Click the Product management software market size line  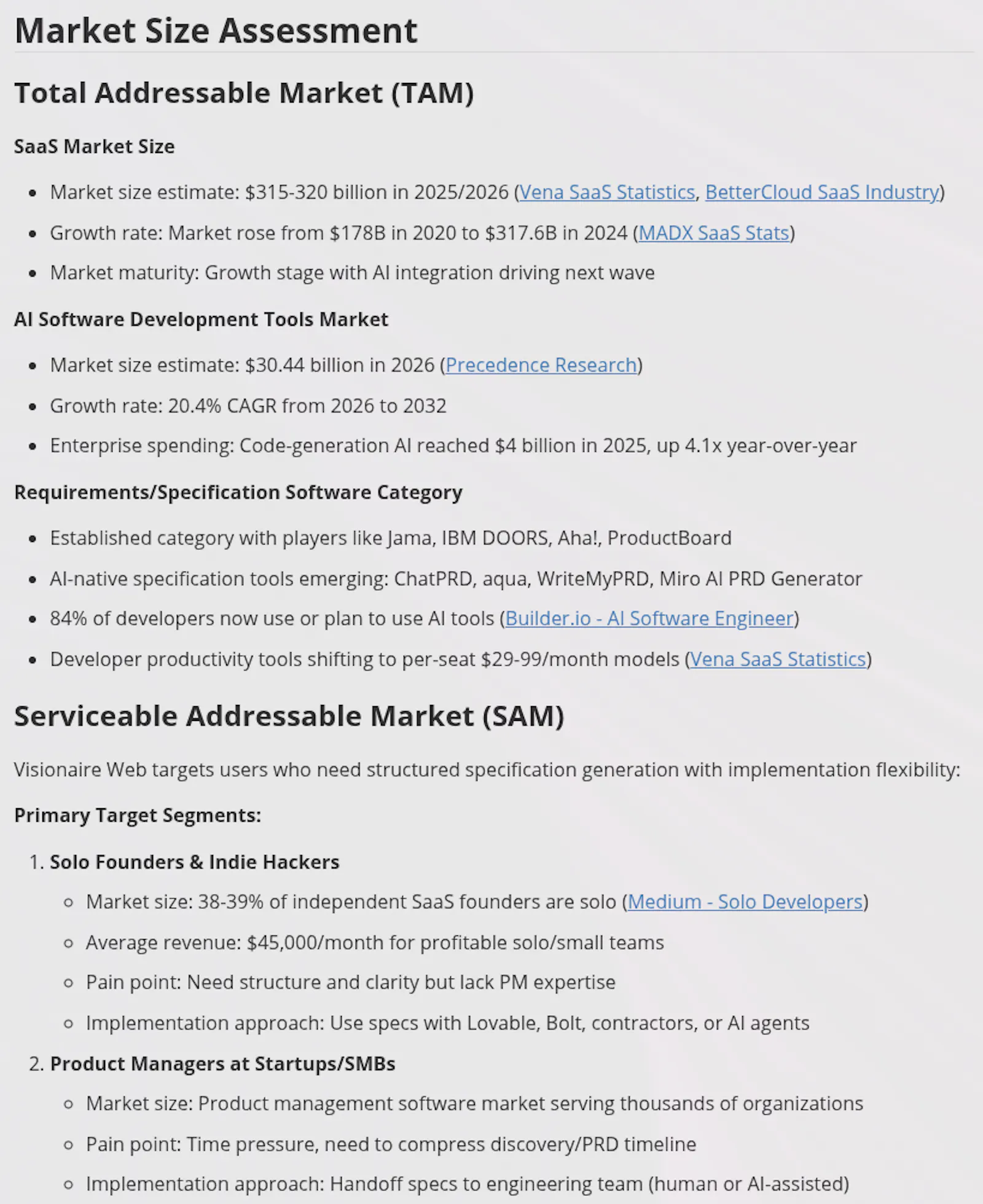coord(475,1103)
